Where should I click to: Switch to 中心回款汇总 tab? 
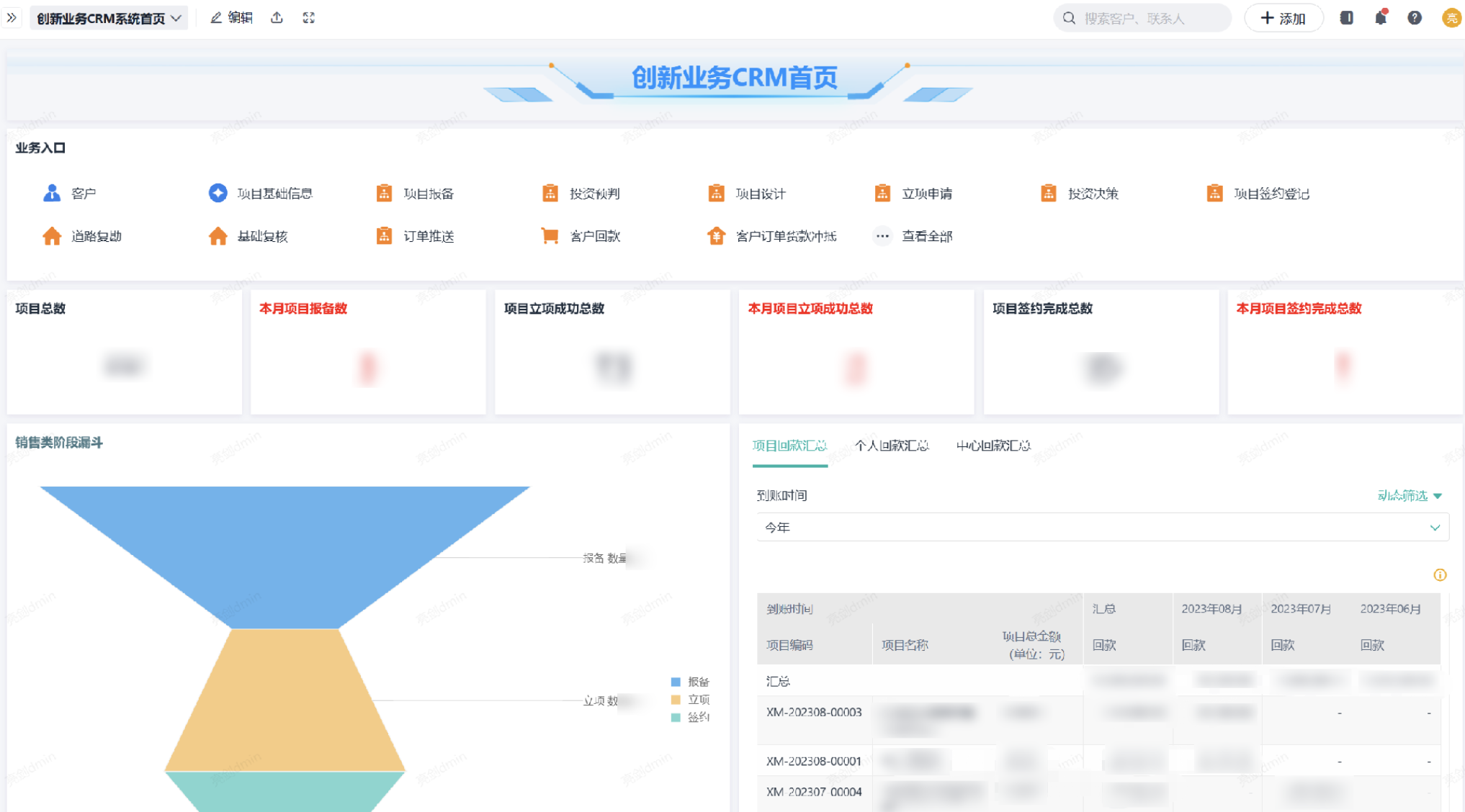[x=993, y=446]
